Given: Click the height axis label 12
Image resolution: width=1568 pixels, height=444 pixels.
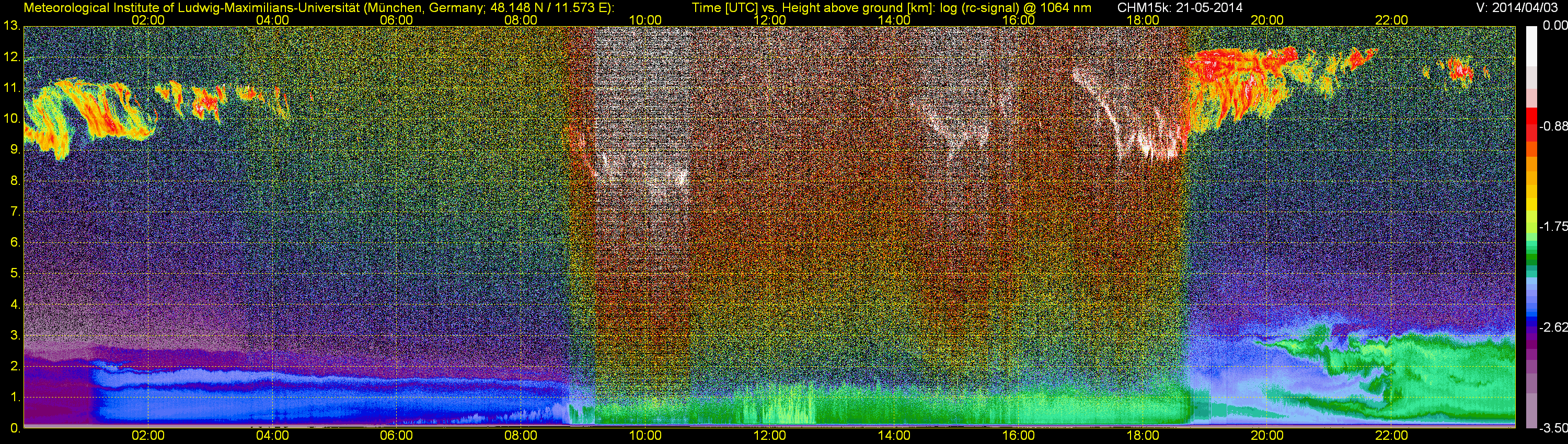Looking at the screenshot, I should tap(11, 57).
